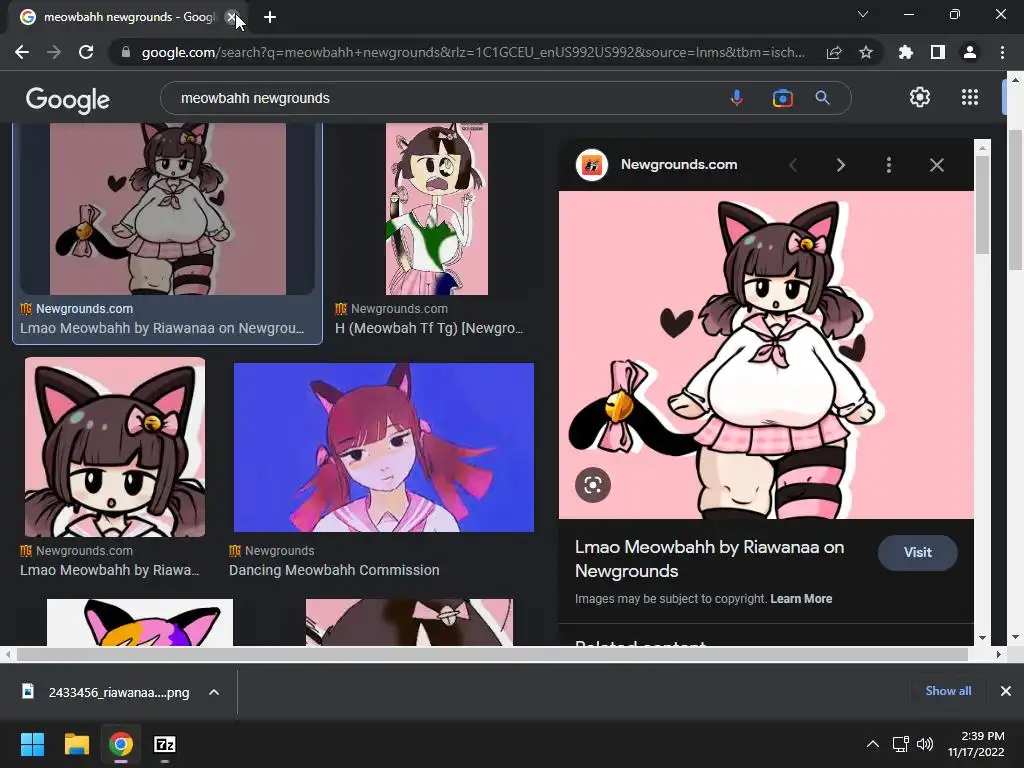This screenshot has height=768, width=1024.
Task: Open the network status tray icon
Action: [901, 744]
